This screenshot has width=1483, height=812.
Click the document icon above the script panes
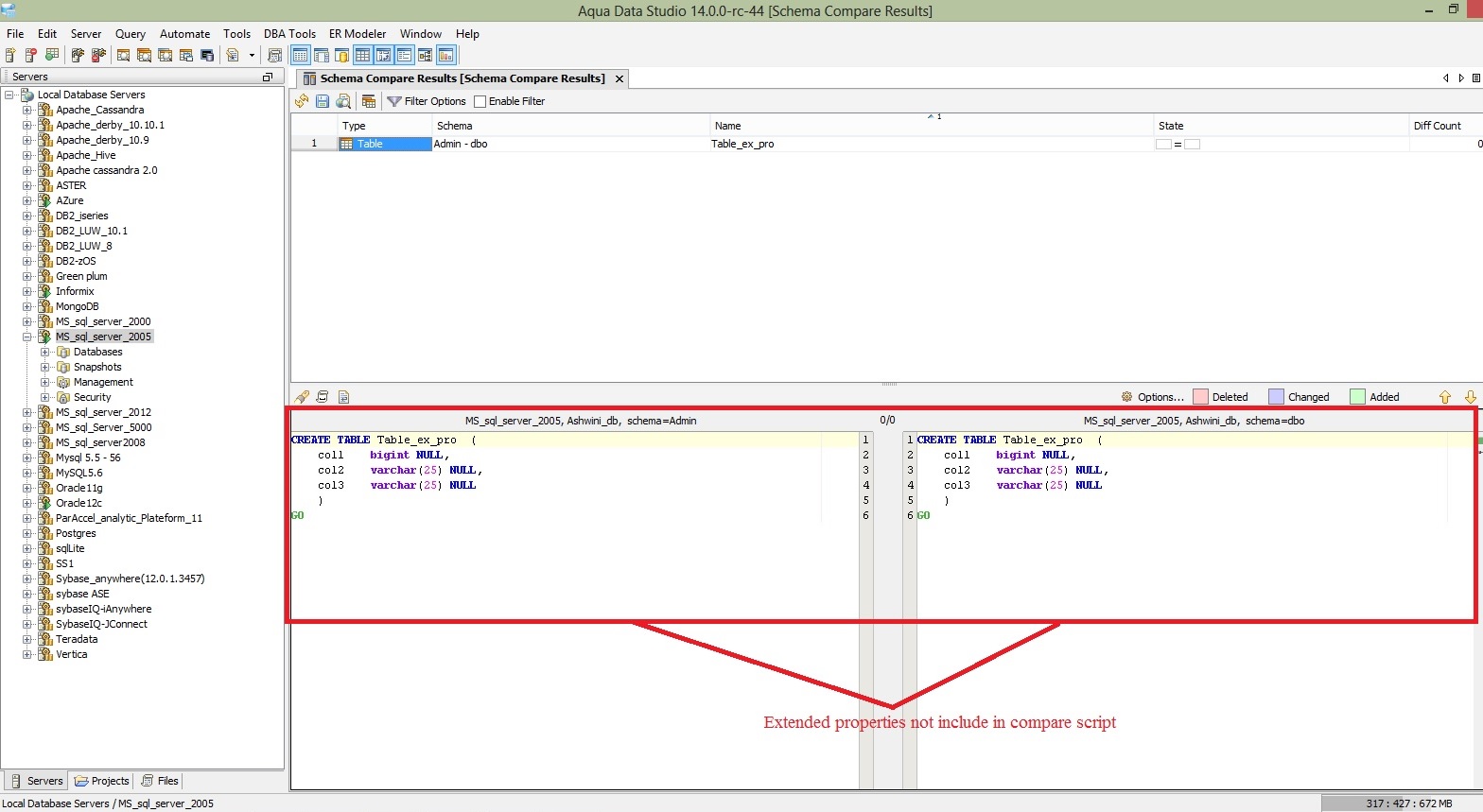[343, 397]
